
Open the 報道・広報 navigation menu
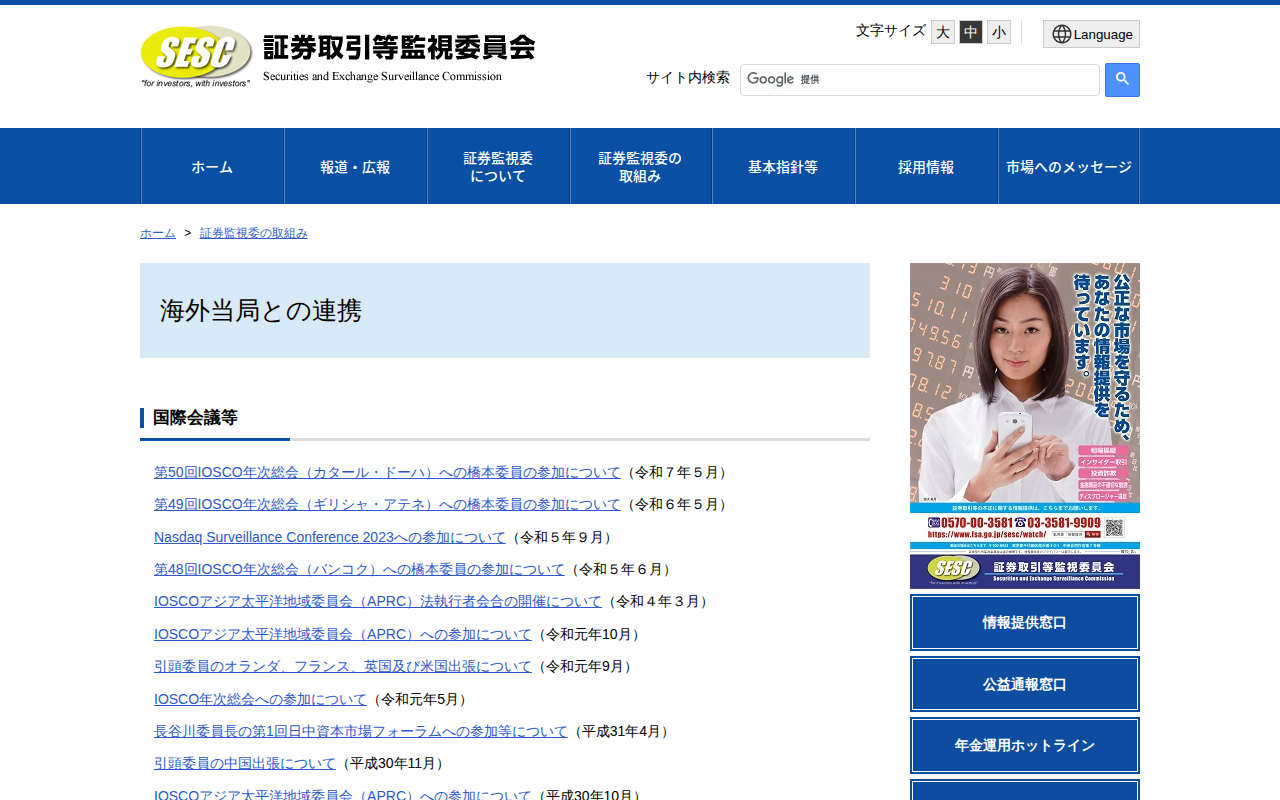[x=355, y=166]
